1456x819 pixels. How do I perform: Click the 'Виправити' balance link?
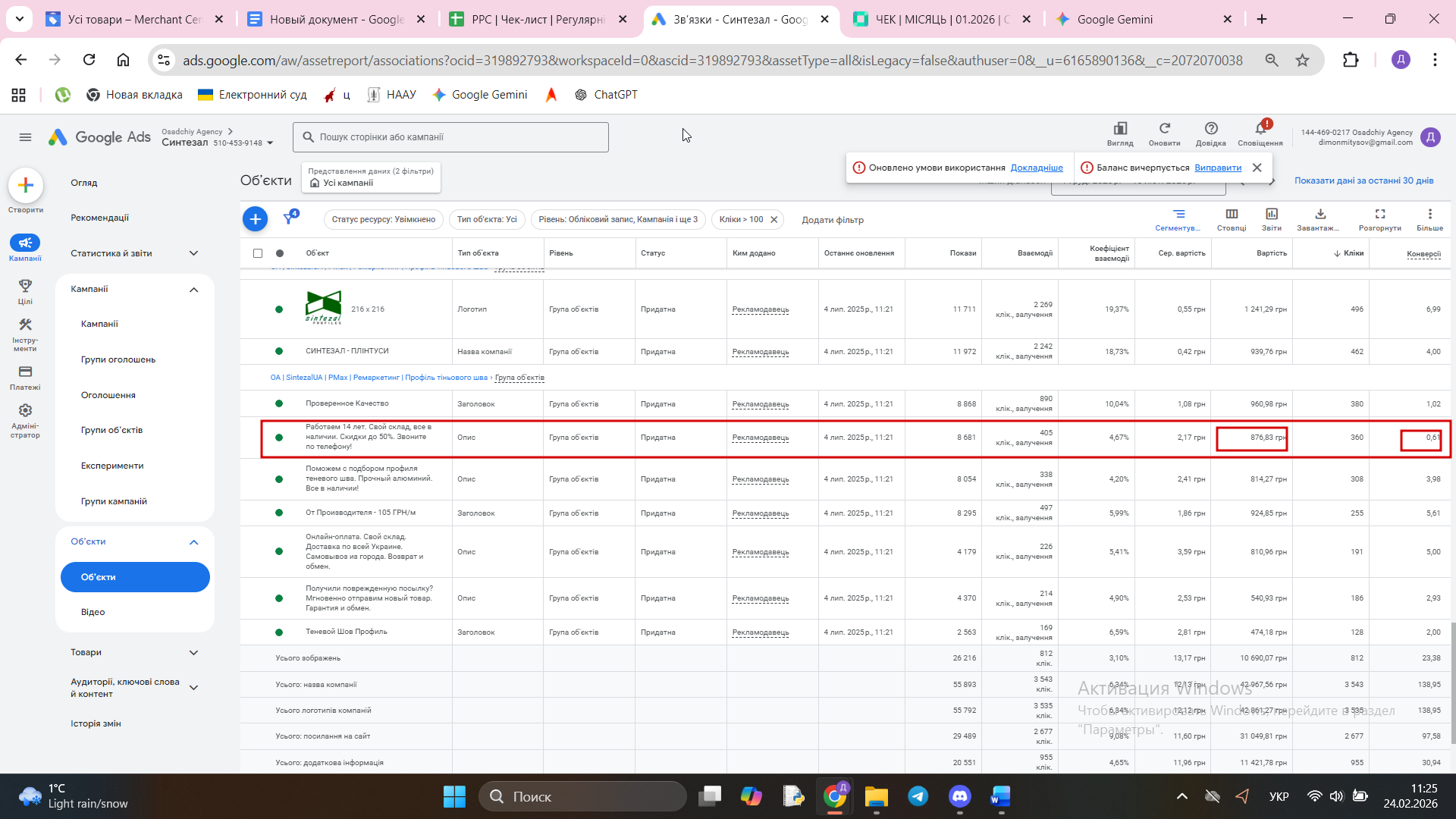[x=1217, y=168]
